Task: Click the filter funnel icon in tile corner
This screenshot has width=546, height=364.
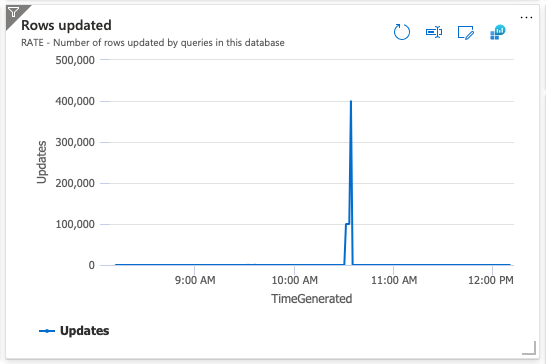Action: click(x=13, y=13)
